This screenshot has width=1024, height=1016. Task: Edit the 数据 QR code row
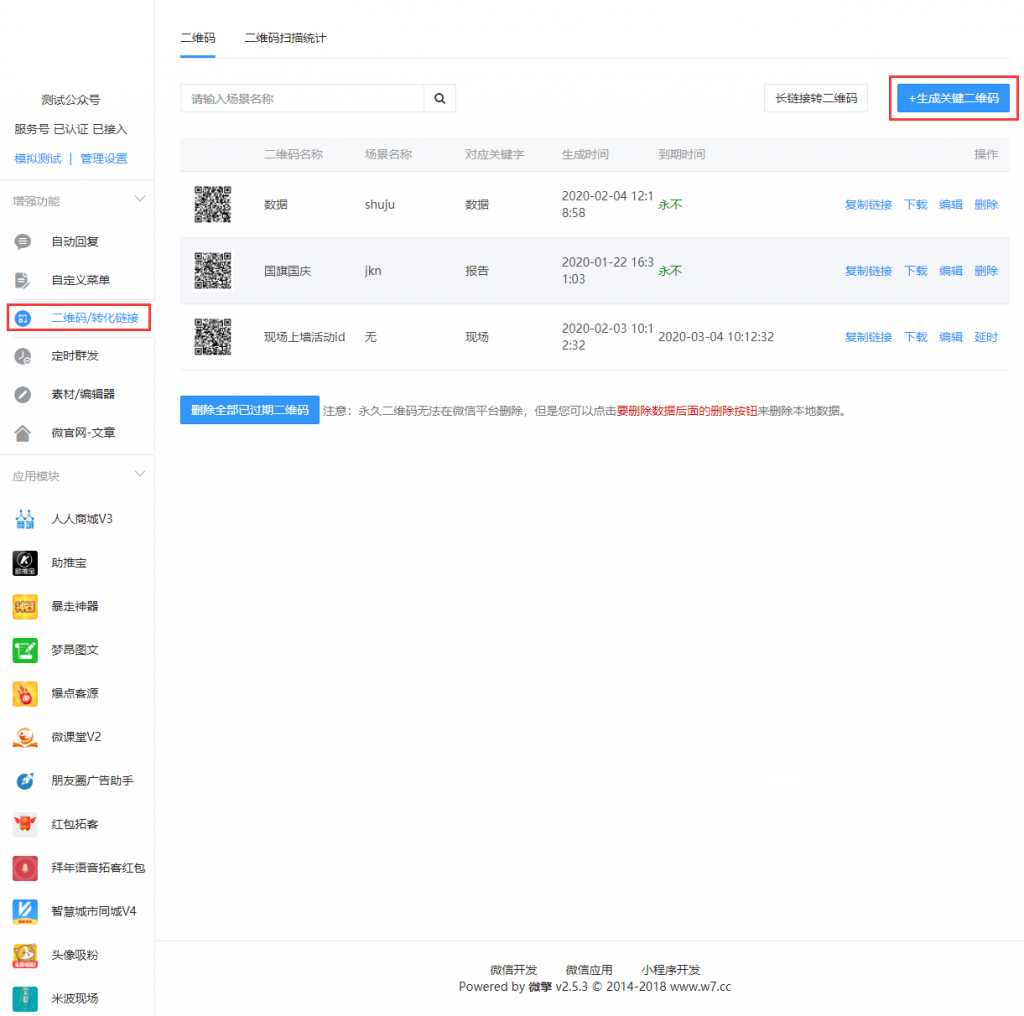pos(951,204)
